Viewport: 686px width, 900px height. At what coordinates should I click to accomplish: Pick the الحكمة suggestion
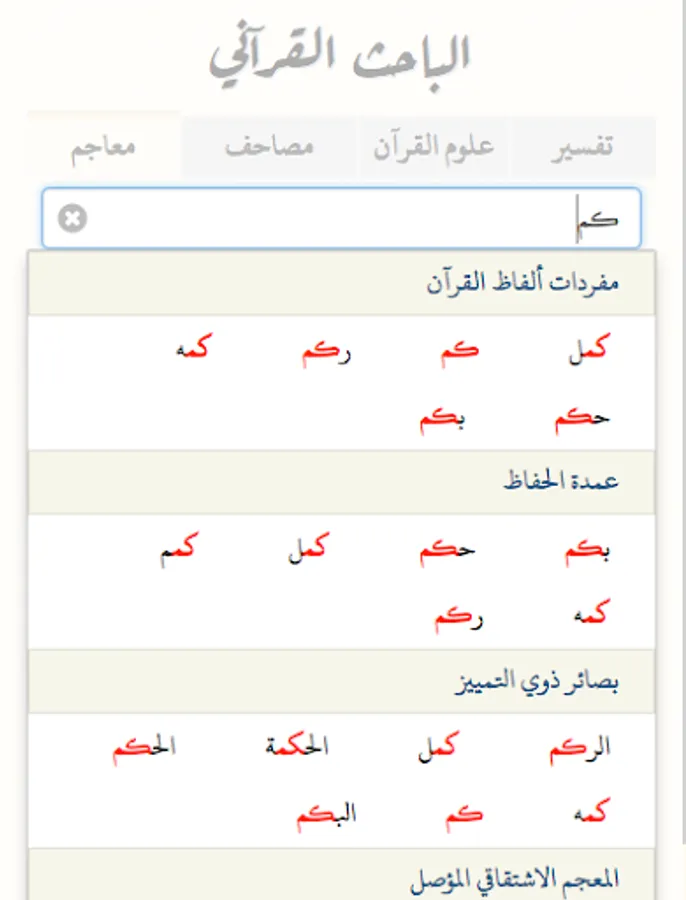tap(297, 747)
